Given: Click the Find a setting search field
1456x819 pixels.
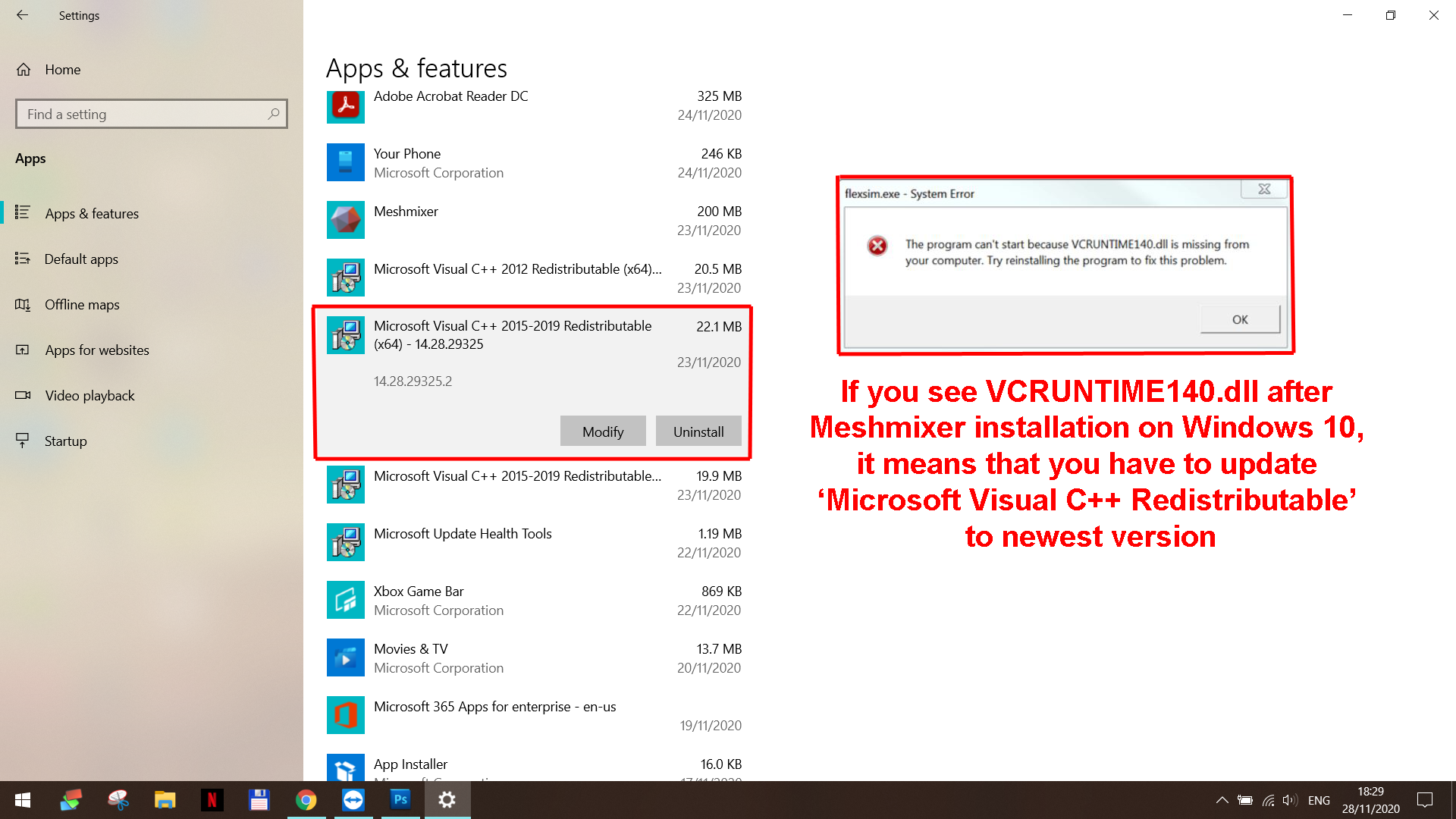Looking at the screenshot, I should [151, 113].
